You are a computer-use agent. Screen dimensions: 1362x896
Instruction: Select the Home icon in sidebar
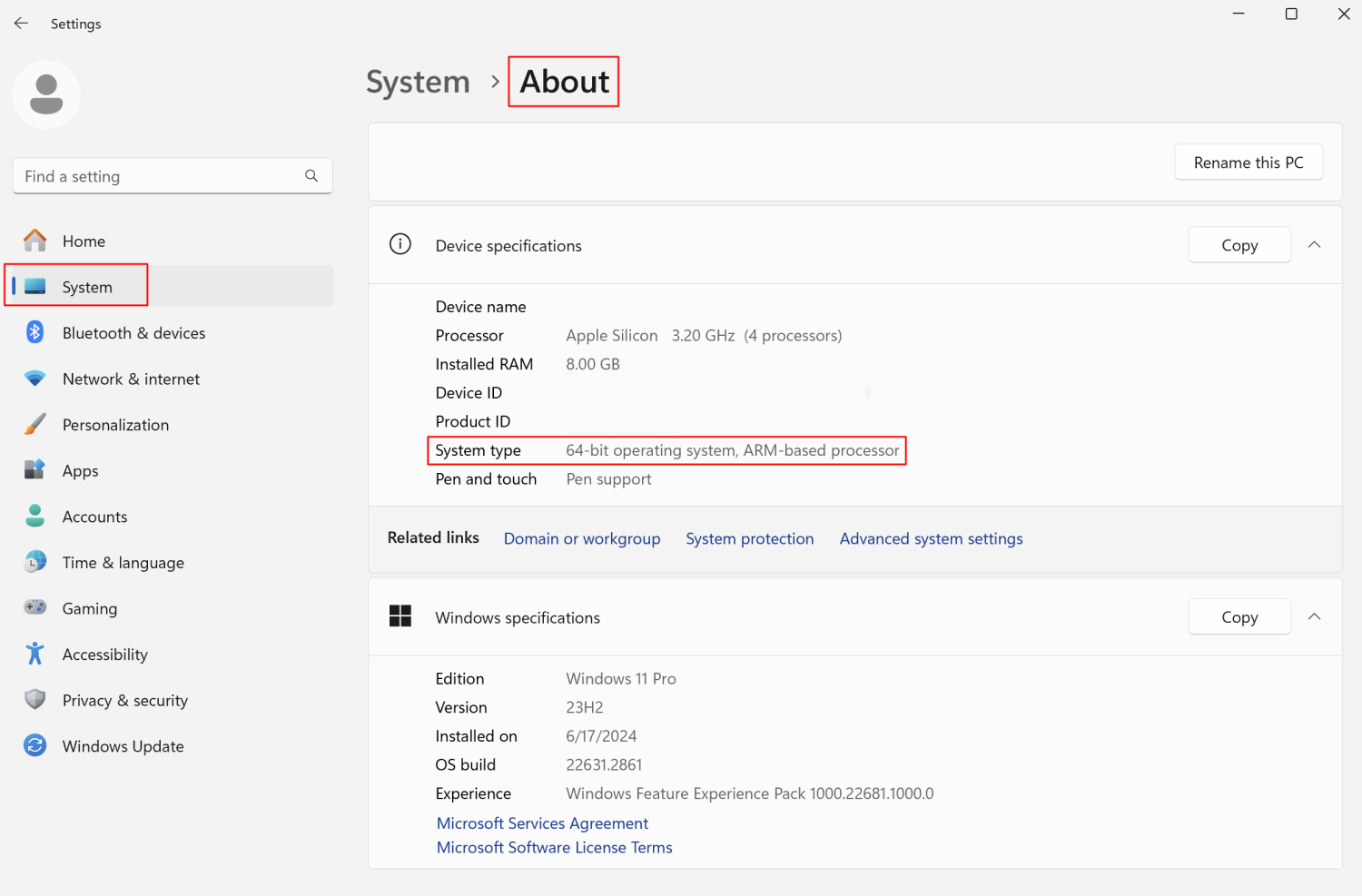click(x=35, y=240)
